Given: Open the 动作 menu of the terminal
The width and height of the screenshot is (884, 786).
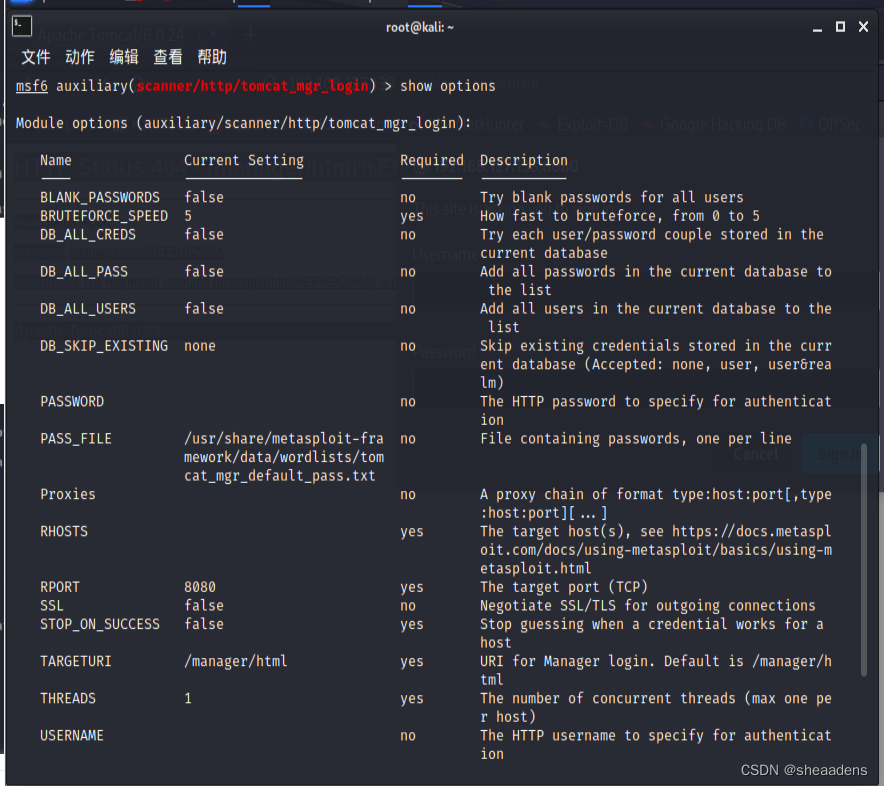Looking at the screenshot, I should [x=79, y=57].
